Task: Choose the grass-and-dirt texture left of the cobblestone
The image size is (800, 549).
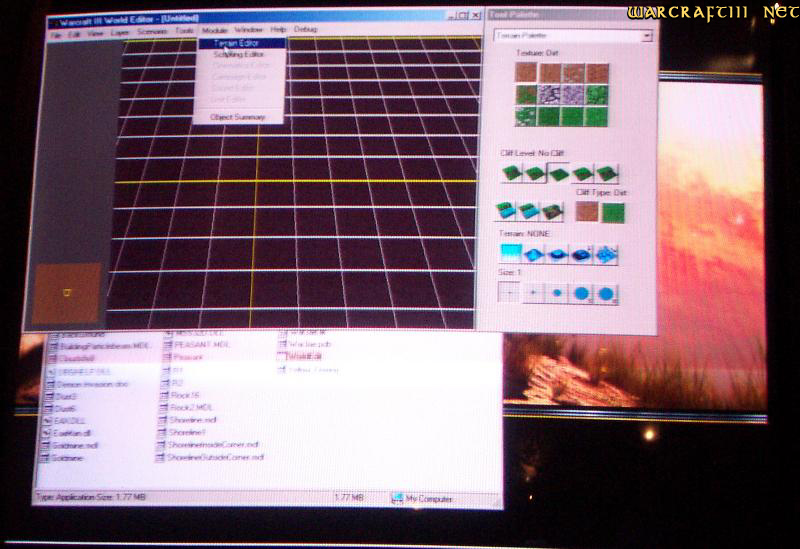Action: [x=526, y=94]
